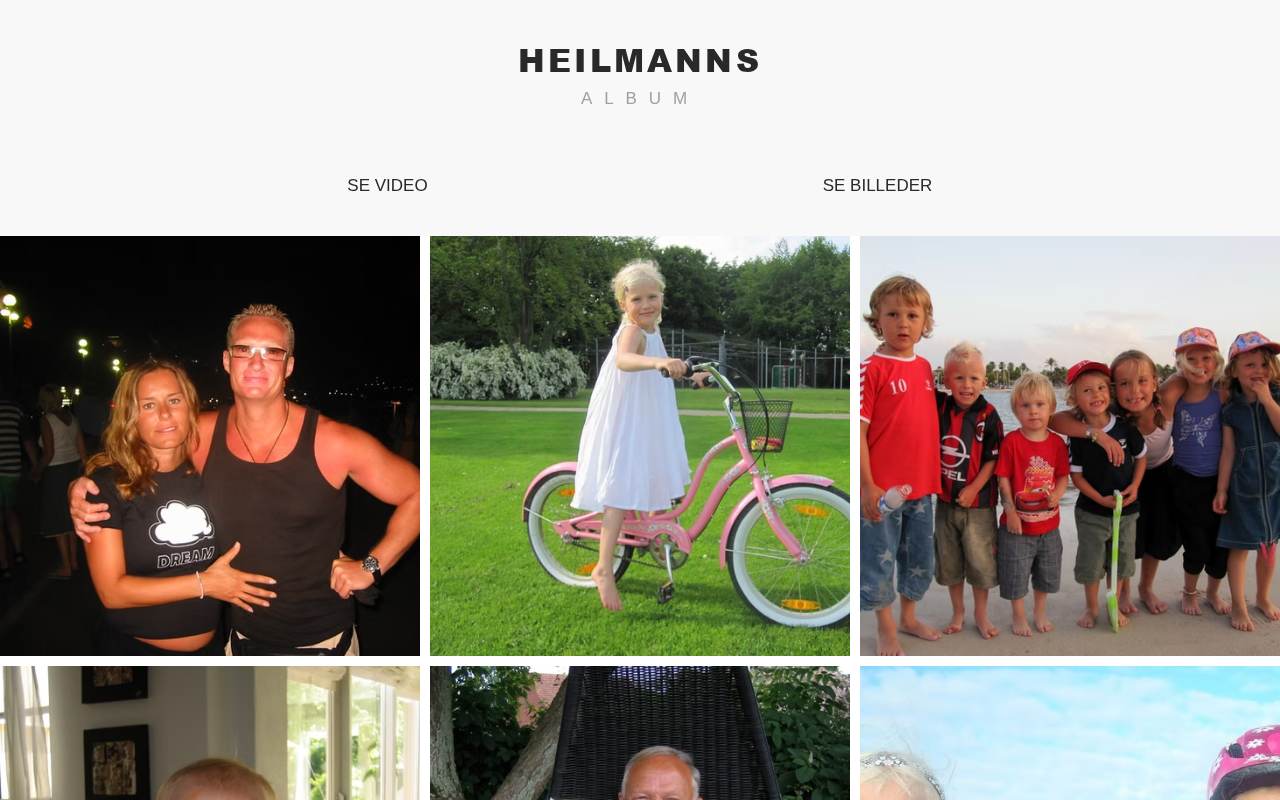Open the children on the beach photo
This screenshot has width=1280, height=800.
click(x=1070, y=446)
